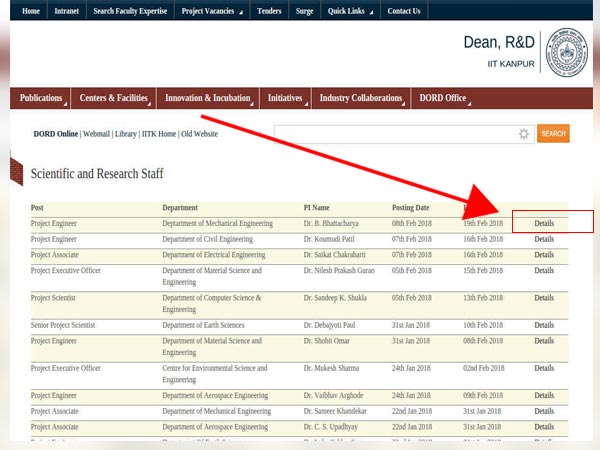Open the Old Website link

199,134
